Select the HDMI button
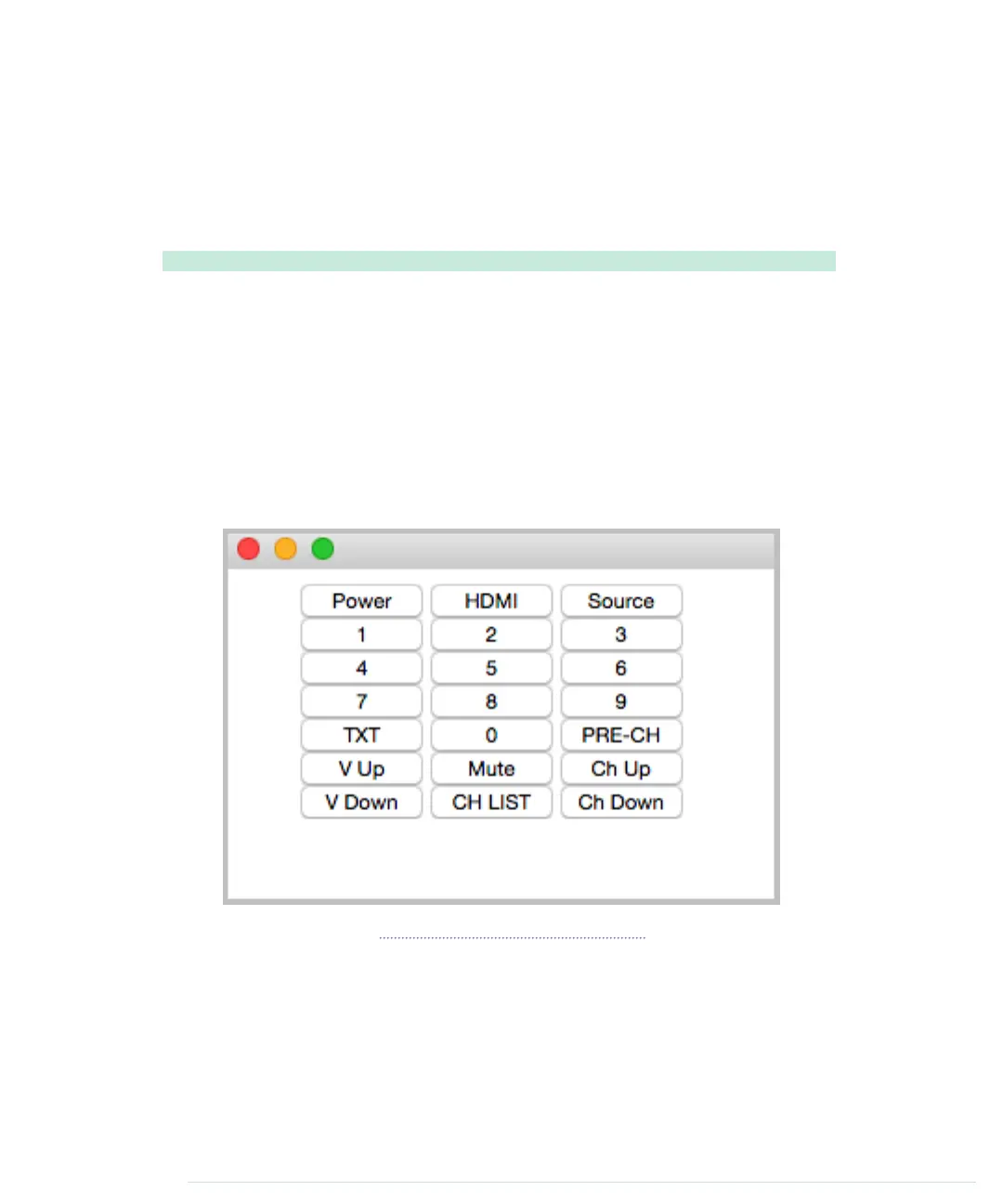The width and height of the screenshot is (1003, 1204). point(491,601)
